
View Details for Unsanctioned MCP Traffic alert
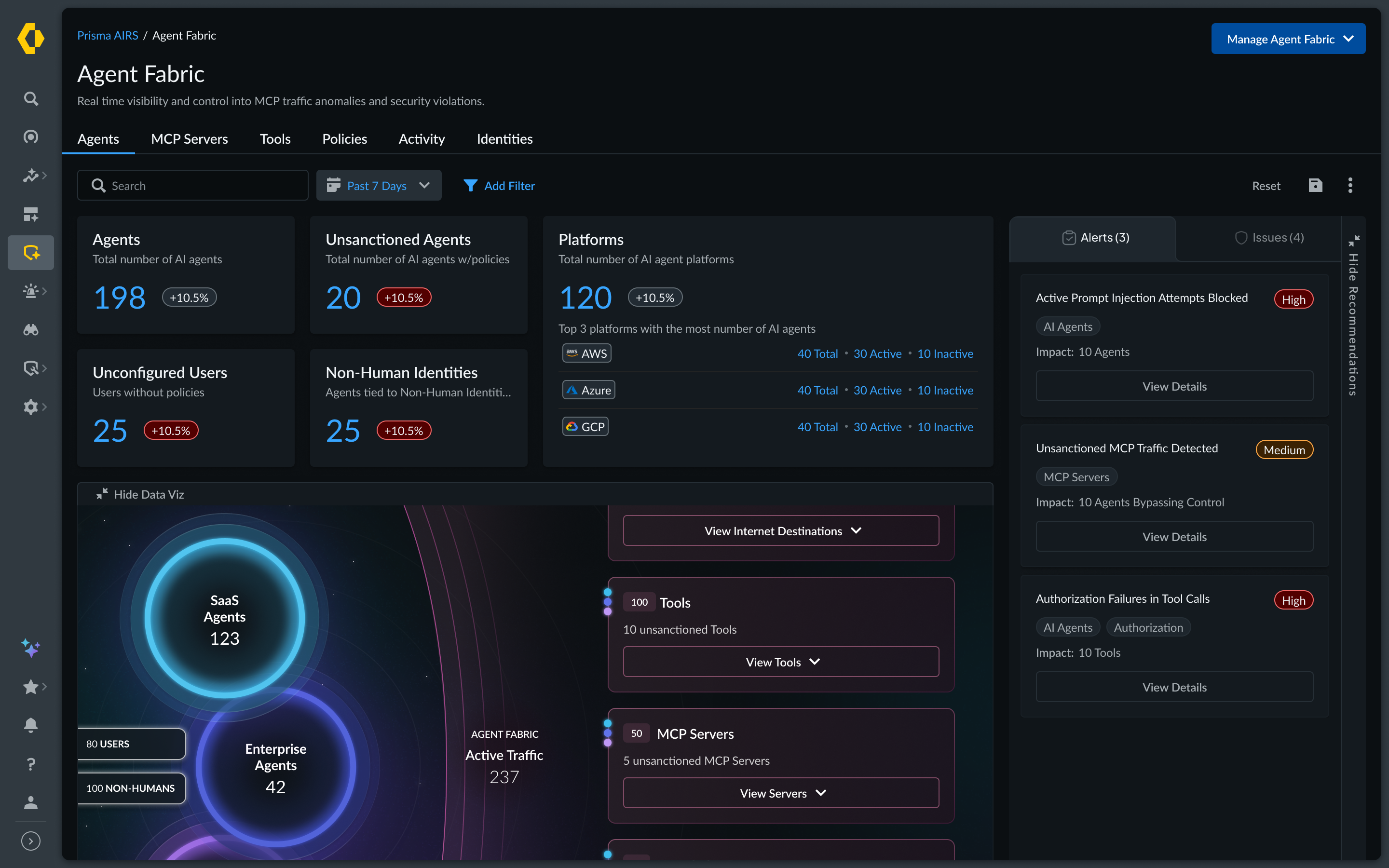pos(1174,536)
